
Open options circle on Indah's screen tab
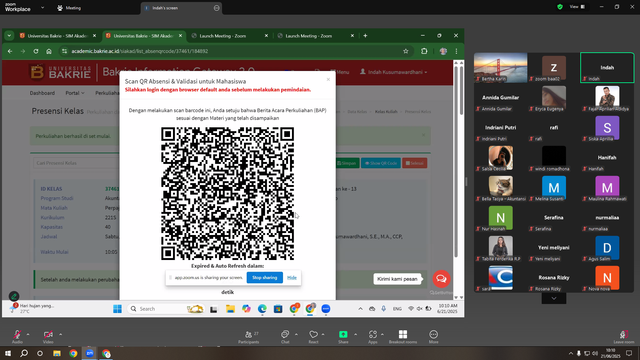tap(216, 8)
